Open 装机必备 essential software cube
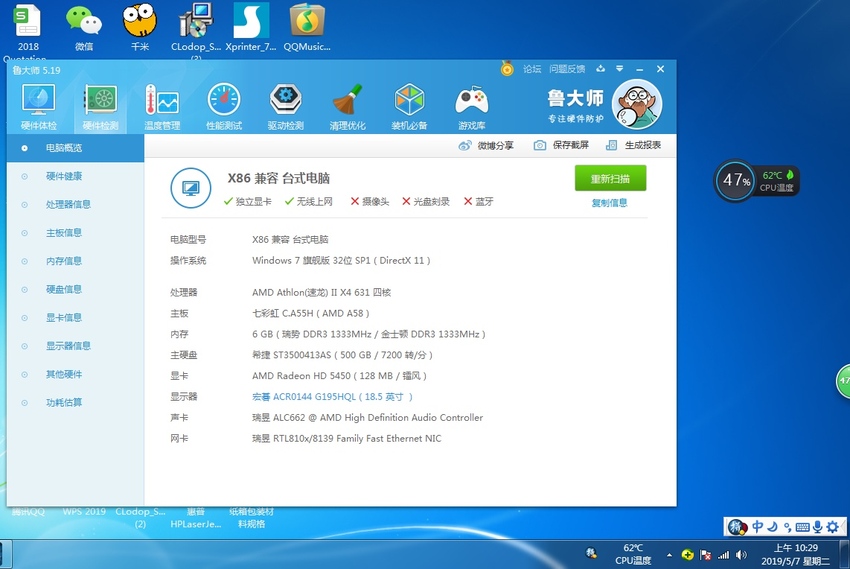Viewport: 850px width, 569px height. (x=409, y=107)
